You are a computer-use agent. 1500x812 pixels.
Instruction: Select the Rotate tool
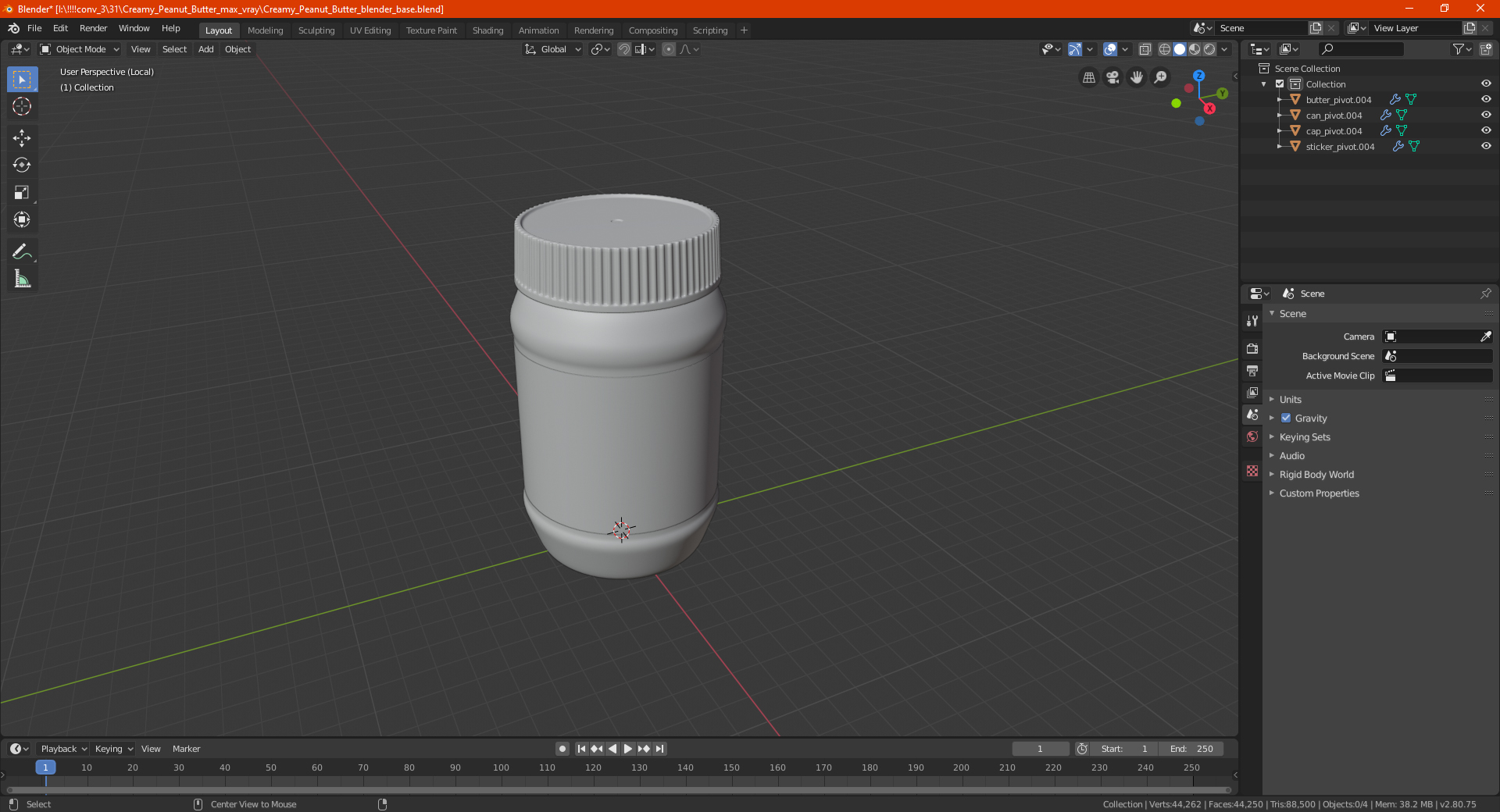point(22,166)
